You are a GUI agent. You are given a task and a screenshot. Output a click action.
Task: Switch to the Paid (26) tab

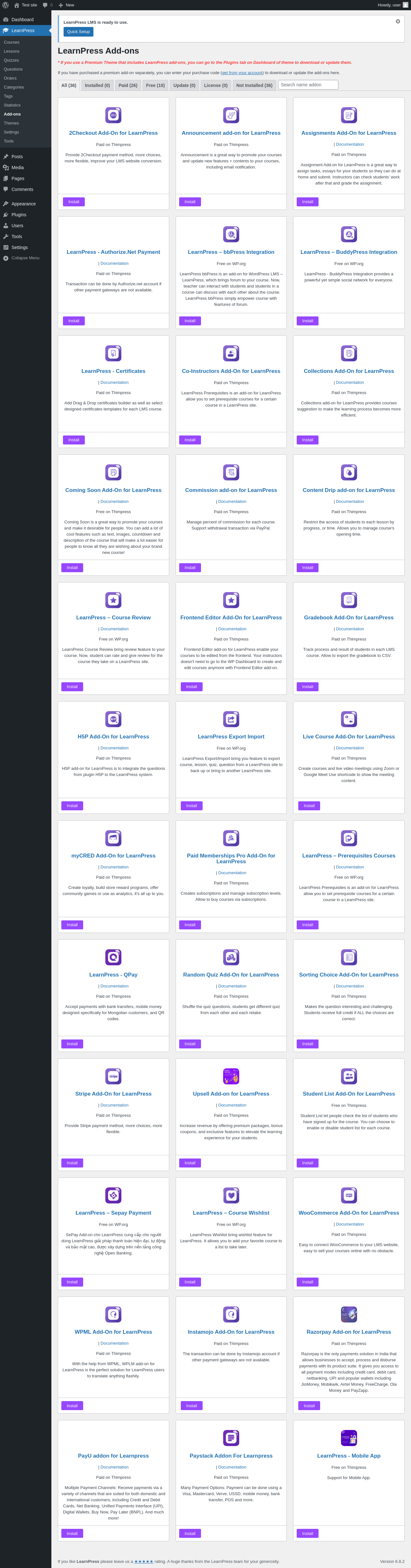point(128,85)
